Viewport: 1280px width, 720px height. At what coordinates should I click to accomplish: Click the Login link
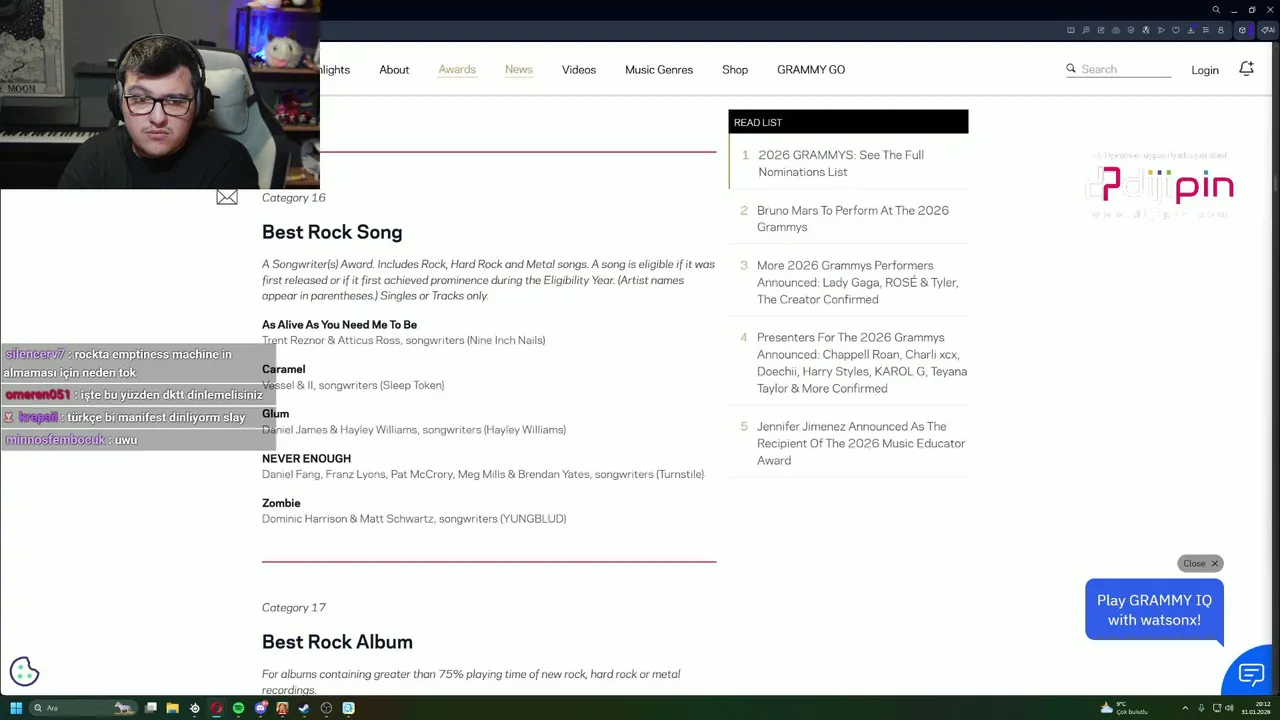pos(1204,70)
